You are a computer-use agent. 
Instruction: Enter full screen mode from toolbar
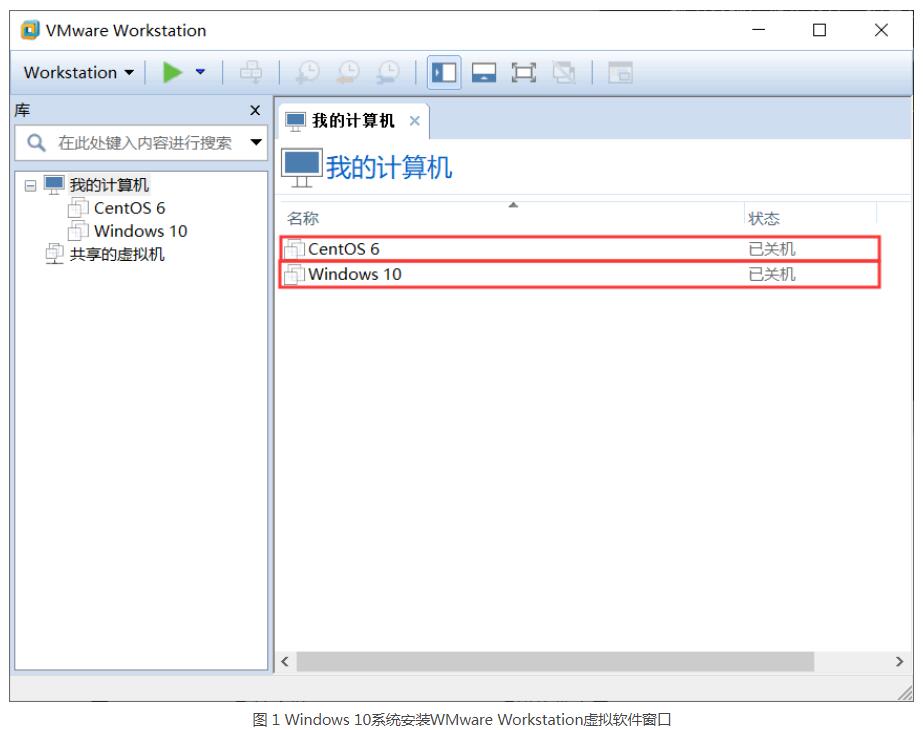click(x=523, y=72)
